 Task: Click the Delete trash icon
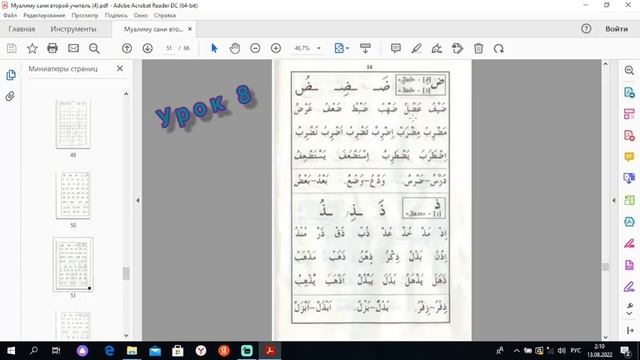(478, 48)
